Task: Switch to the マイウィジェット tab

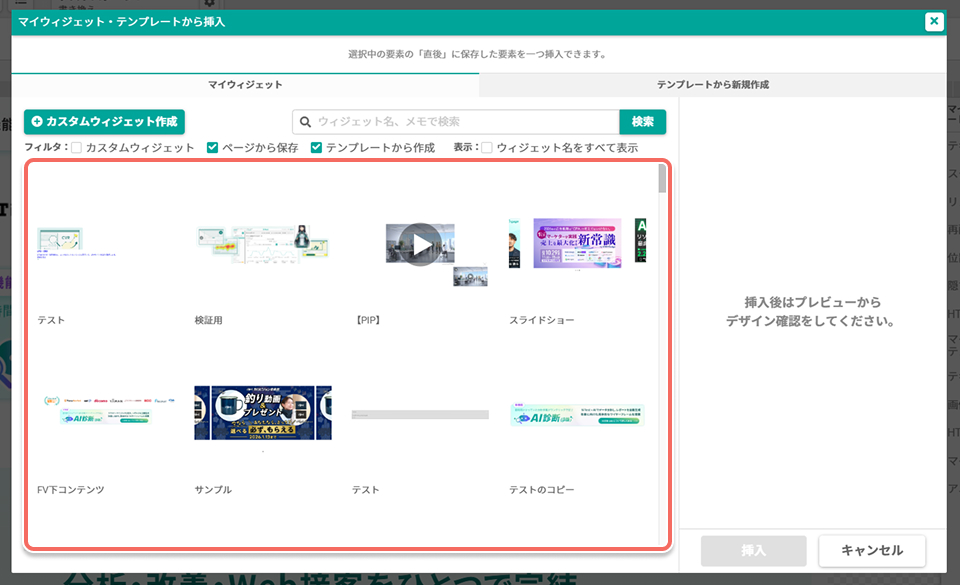Action: pyautogui.click(x=245, y=84)
